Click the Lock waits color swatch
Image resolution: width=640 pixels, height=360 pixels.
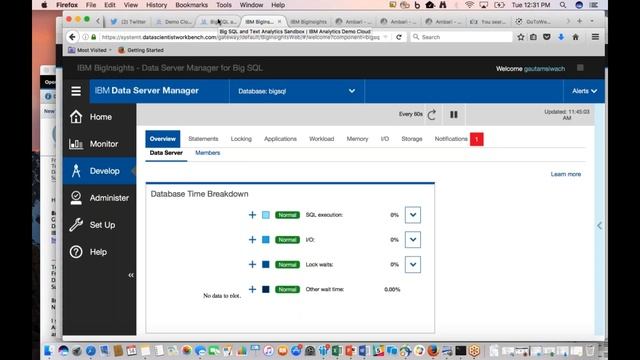266,264
